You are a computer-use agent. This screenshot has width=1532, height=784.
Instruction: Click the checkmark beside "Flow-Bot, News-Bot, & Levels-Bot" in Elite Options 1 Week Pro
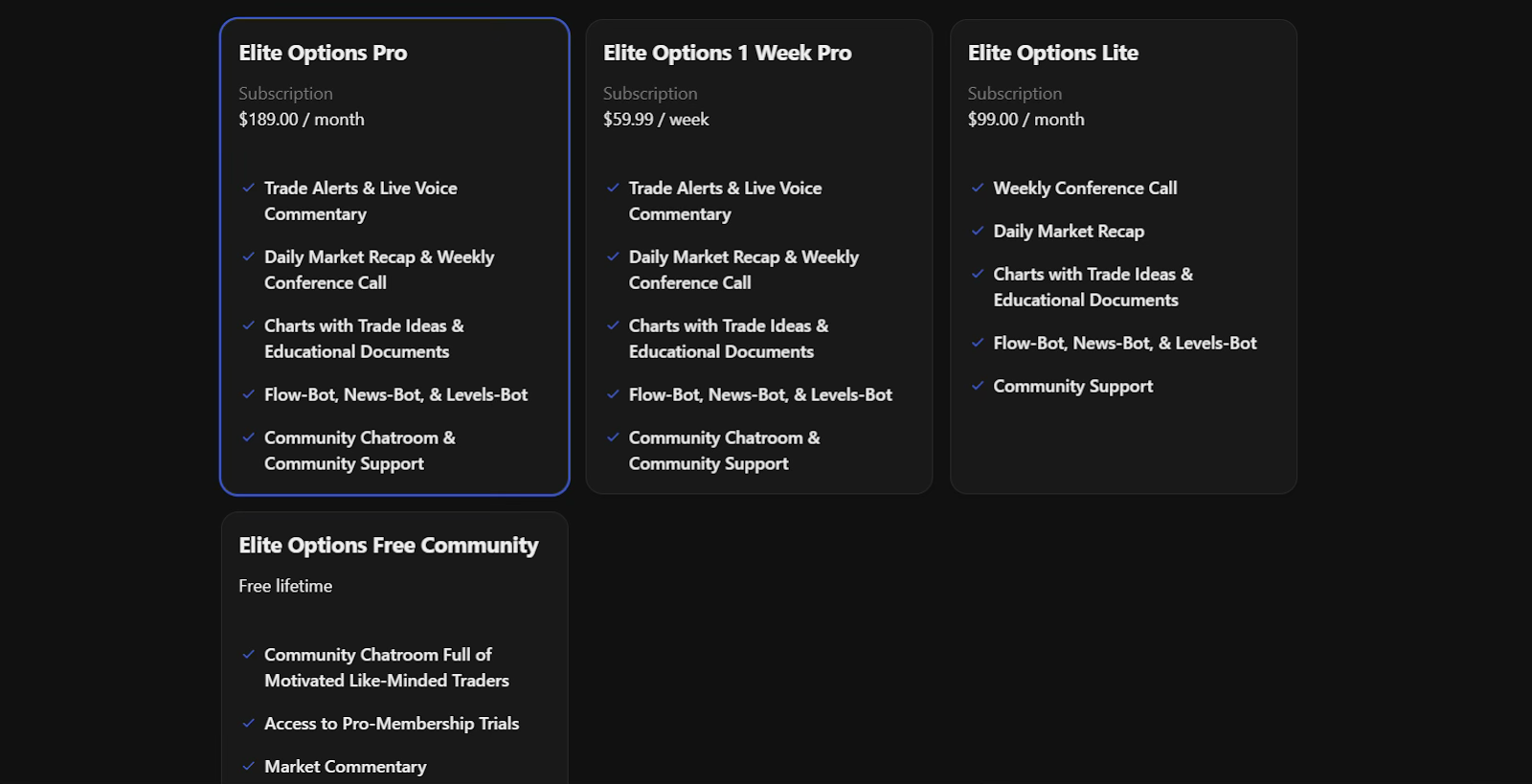pos(614,394)
